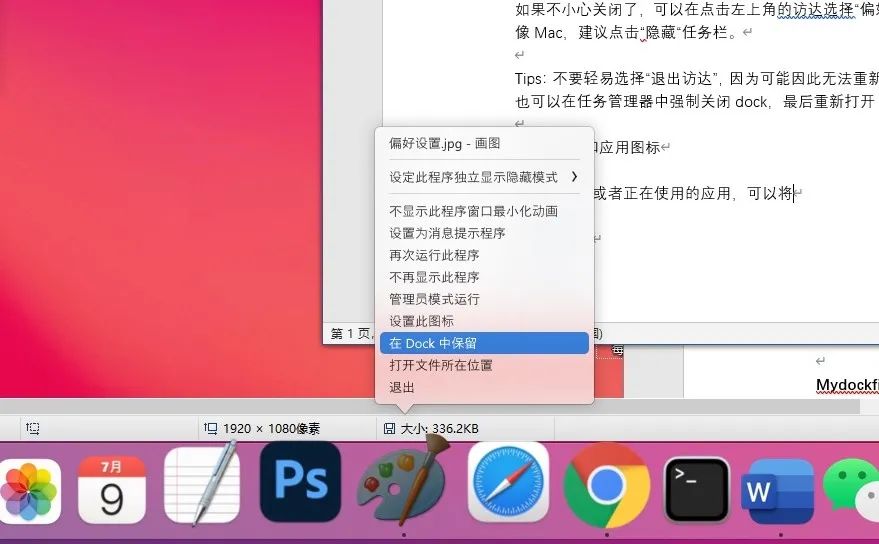Click the horizontal scrollbar in Paint window

[429, 407]
